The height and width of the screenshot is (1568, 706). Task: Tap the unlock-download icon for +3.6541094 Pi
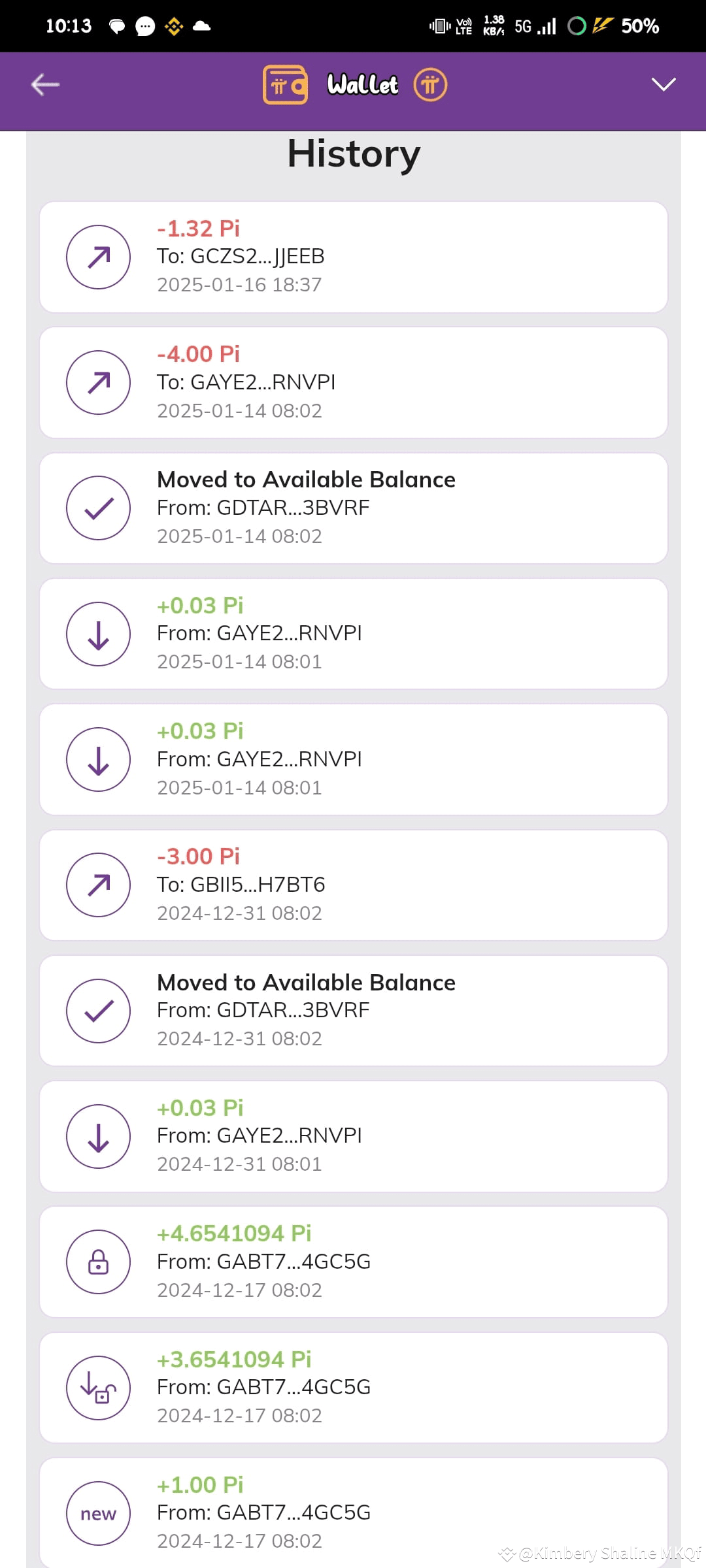(98, 1388)
